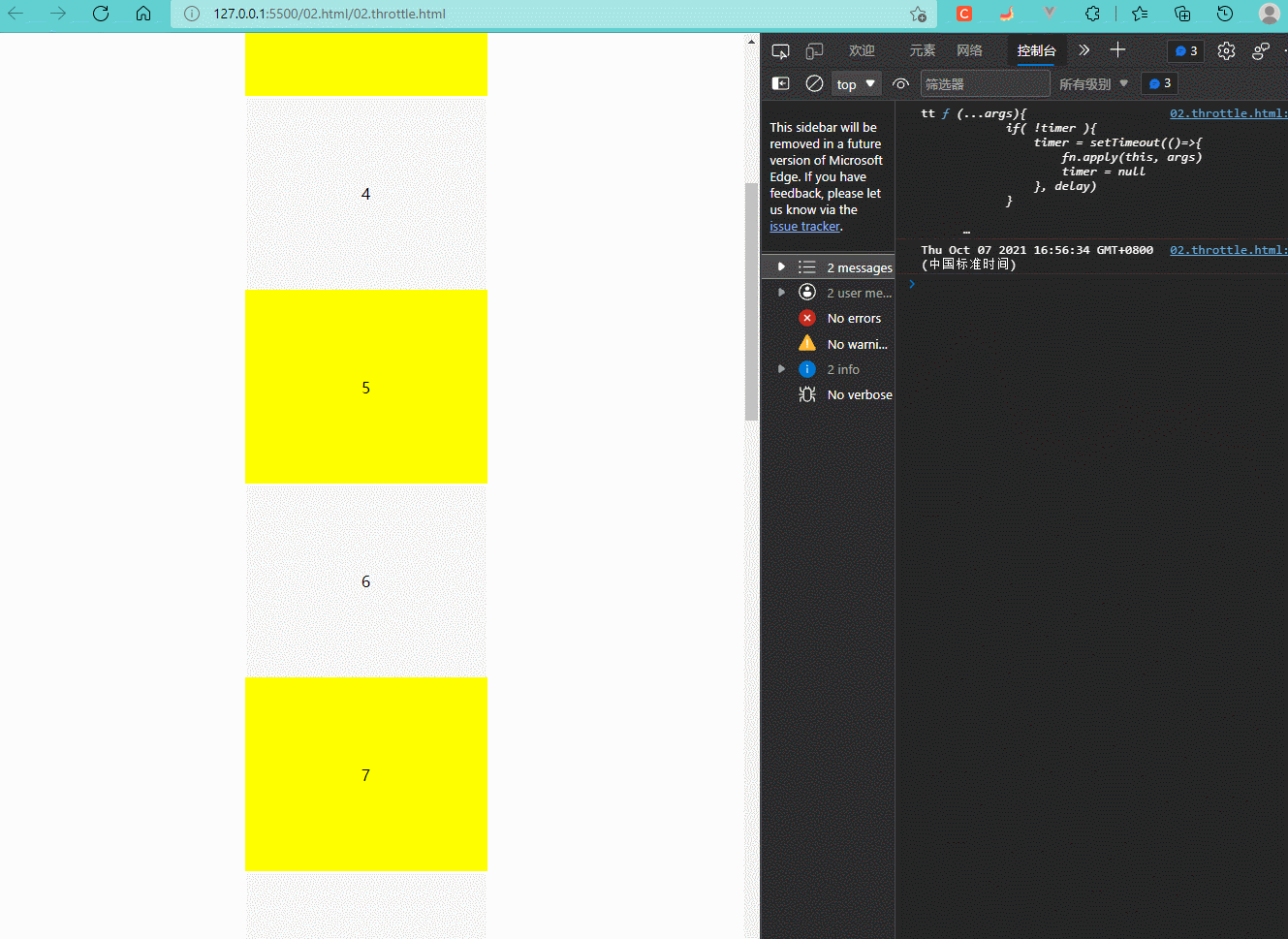Filter by No warnings entry
This screenshot has height=939, width=1288.
click(830, 343)
